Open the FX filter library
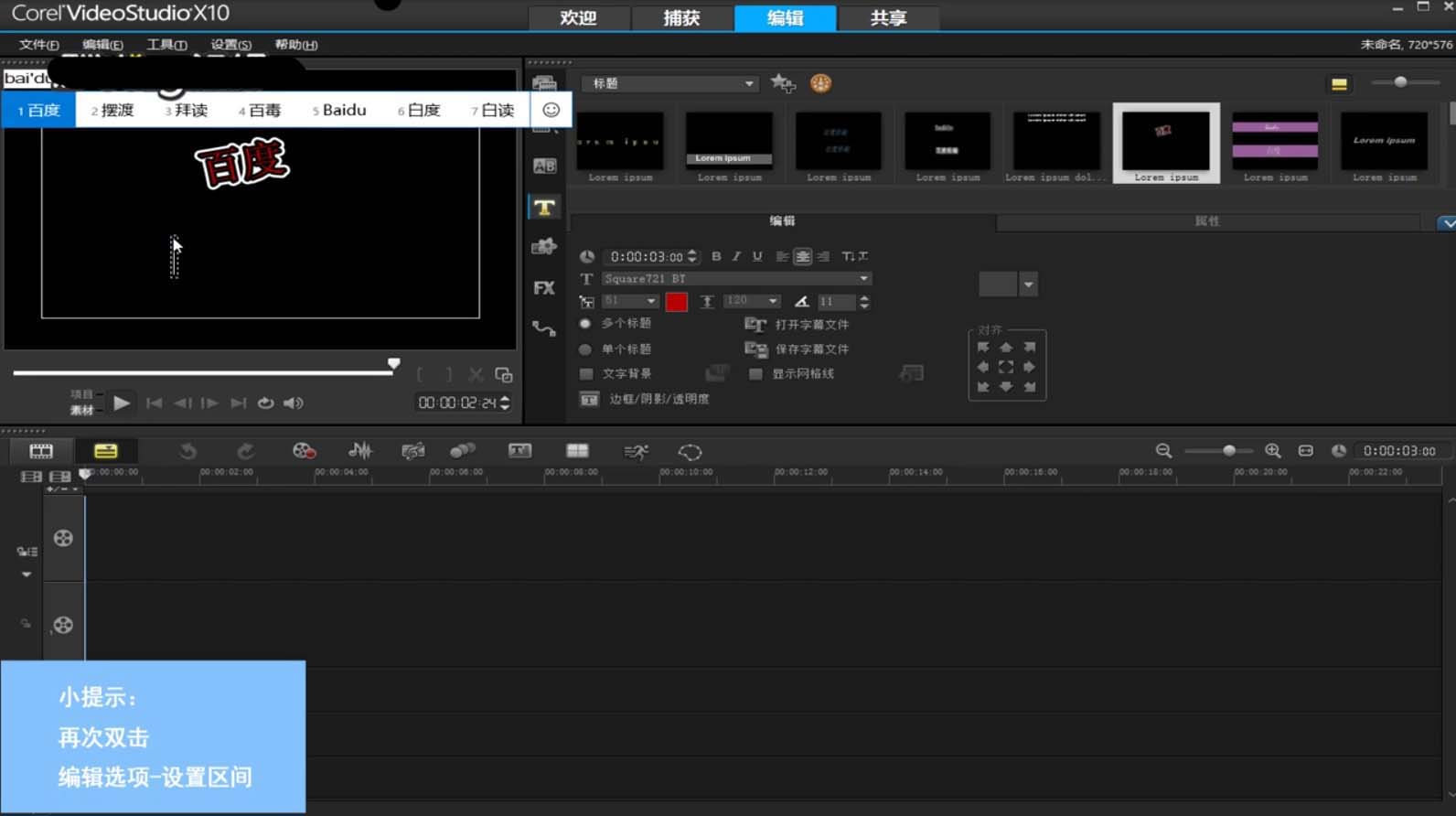The image size is (1456, 816). (544, 288)
